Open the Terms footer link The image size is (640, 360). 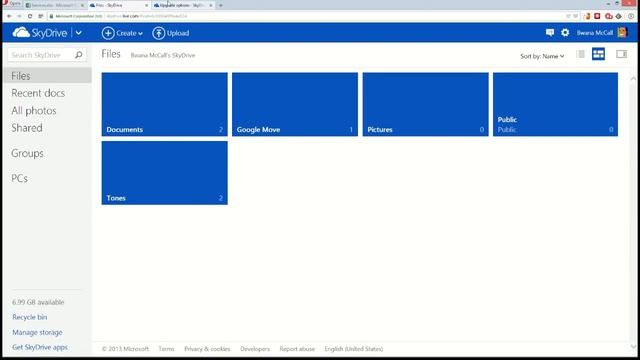tap(166, 349)
